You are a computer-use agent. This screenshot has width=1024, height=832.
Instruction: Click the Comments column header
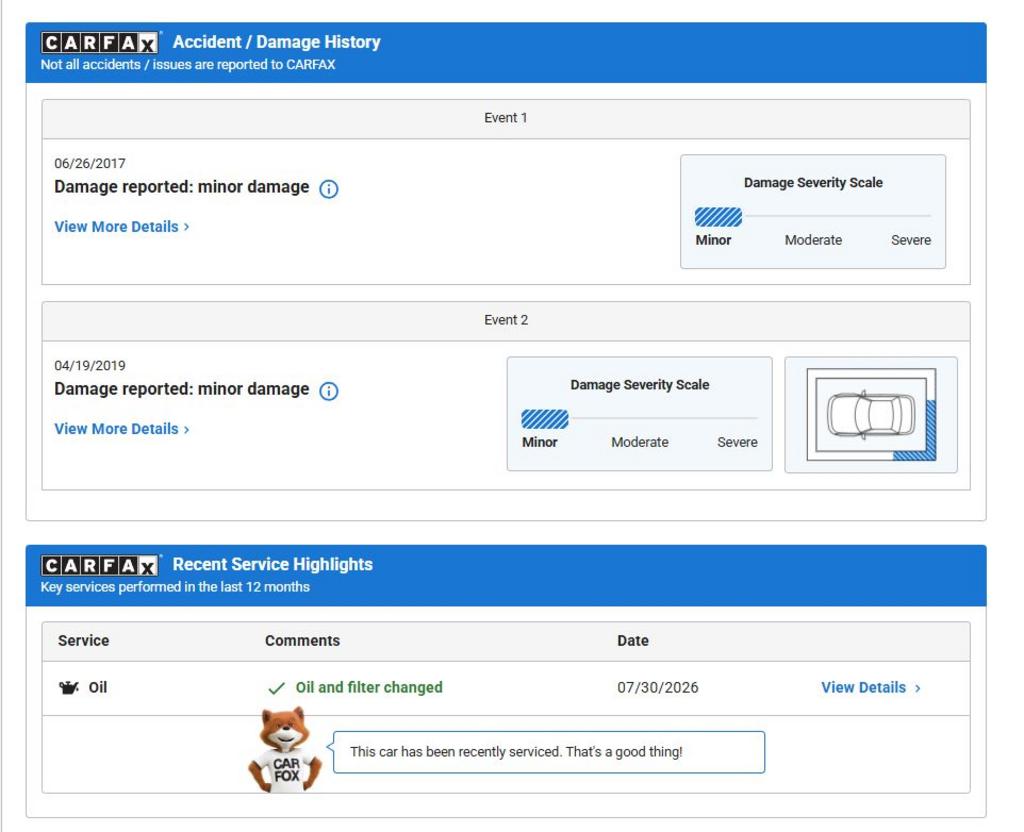302,641
